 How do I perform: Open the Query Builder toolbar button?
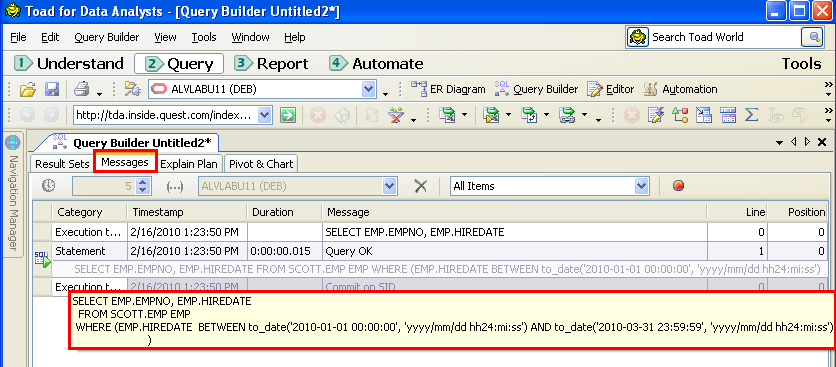tap(536, 89)
